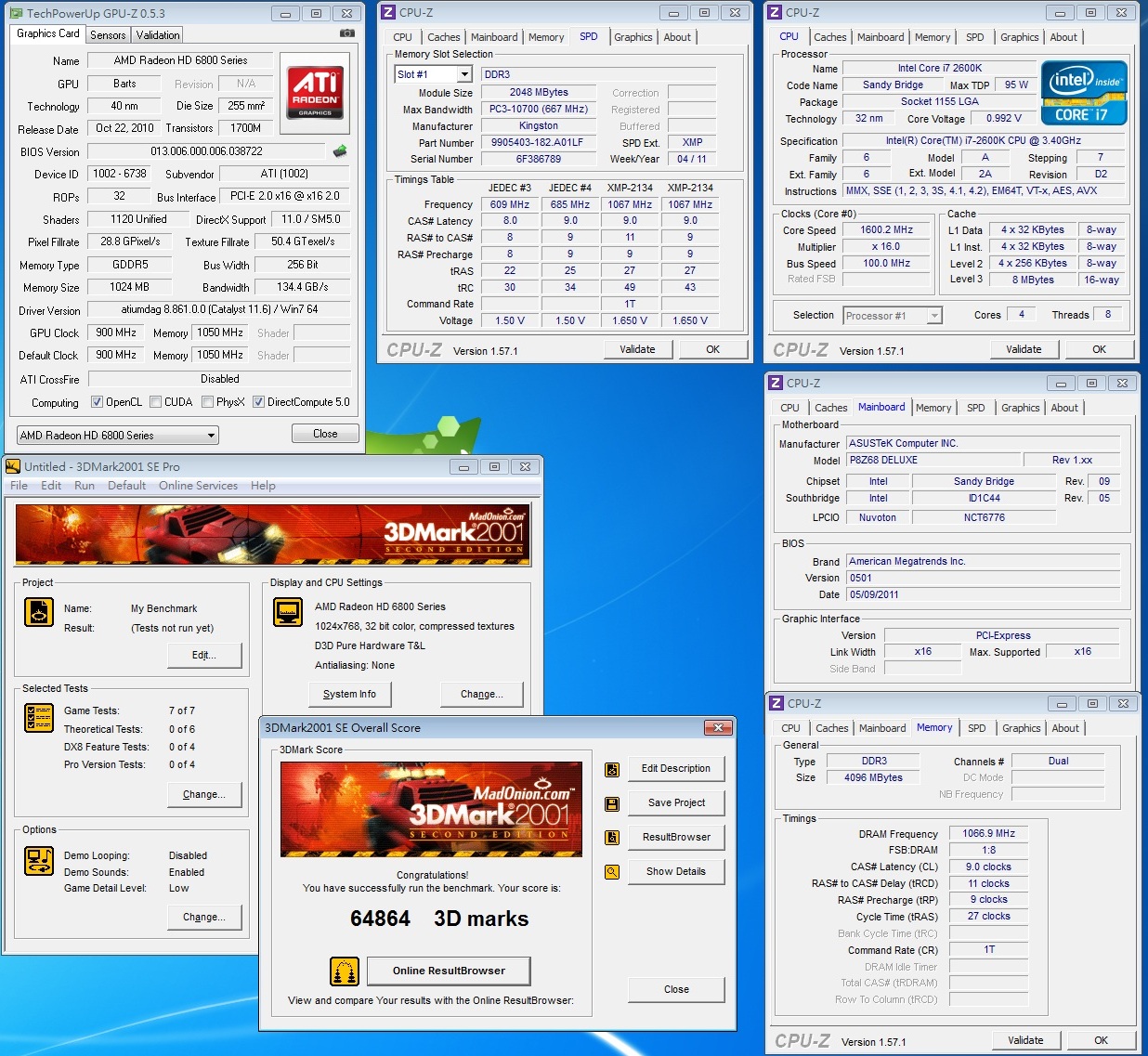Switch to the Sensors tab in GPU-Z
The image size is (1148, 1056).
pyautogui.click(x=108, y=35)
